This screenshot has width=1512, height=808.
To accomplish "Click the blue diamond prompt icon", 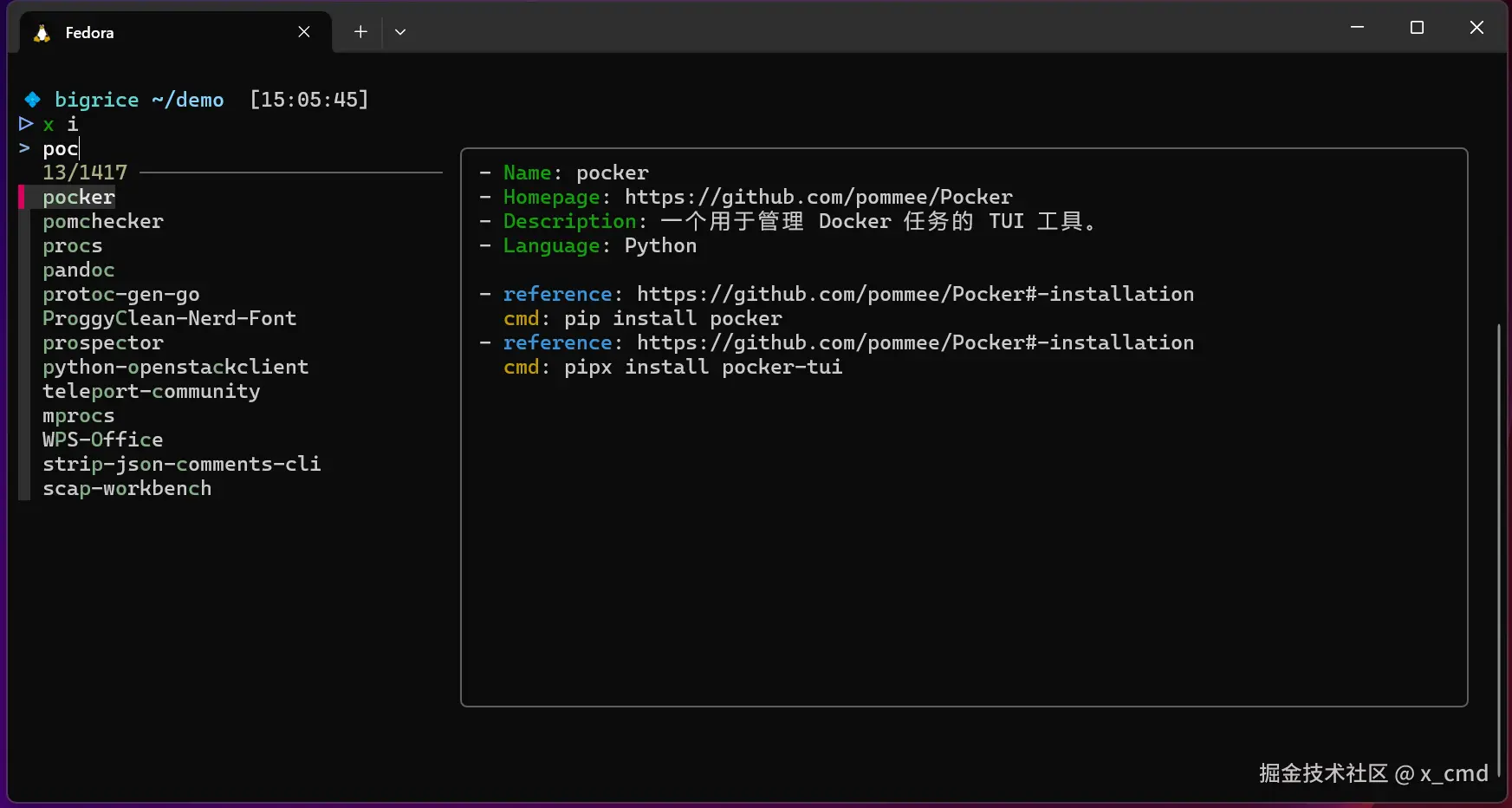I will (32, 100).
